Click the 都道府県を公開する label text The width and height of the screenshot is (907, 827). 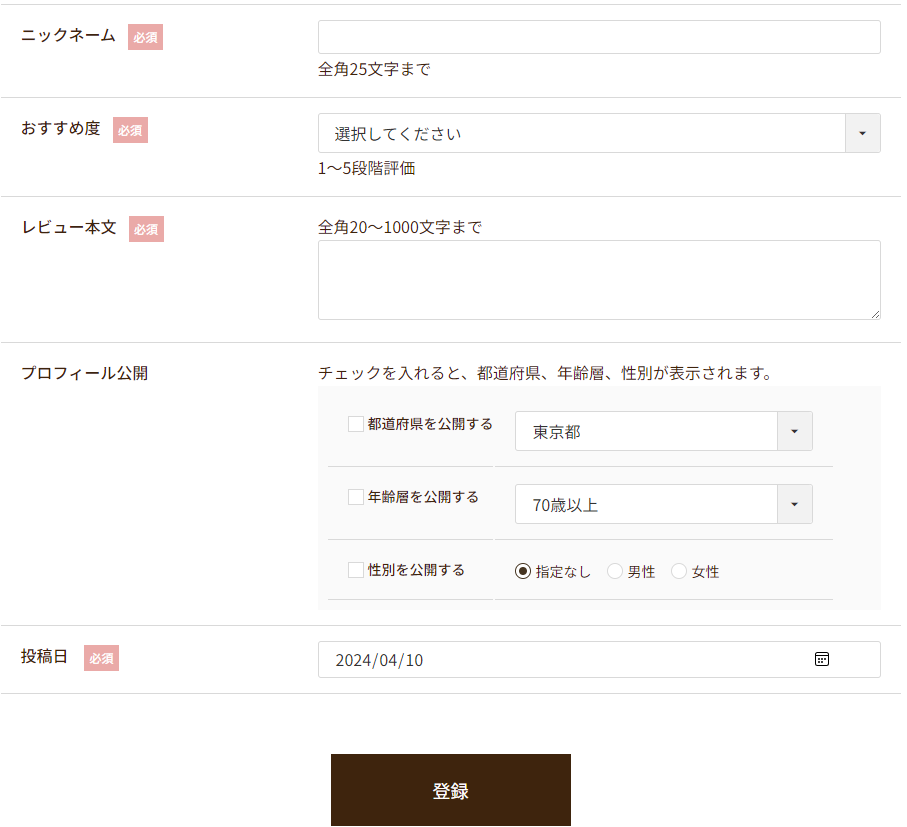[x=430, y=424]
